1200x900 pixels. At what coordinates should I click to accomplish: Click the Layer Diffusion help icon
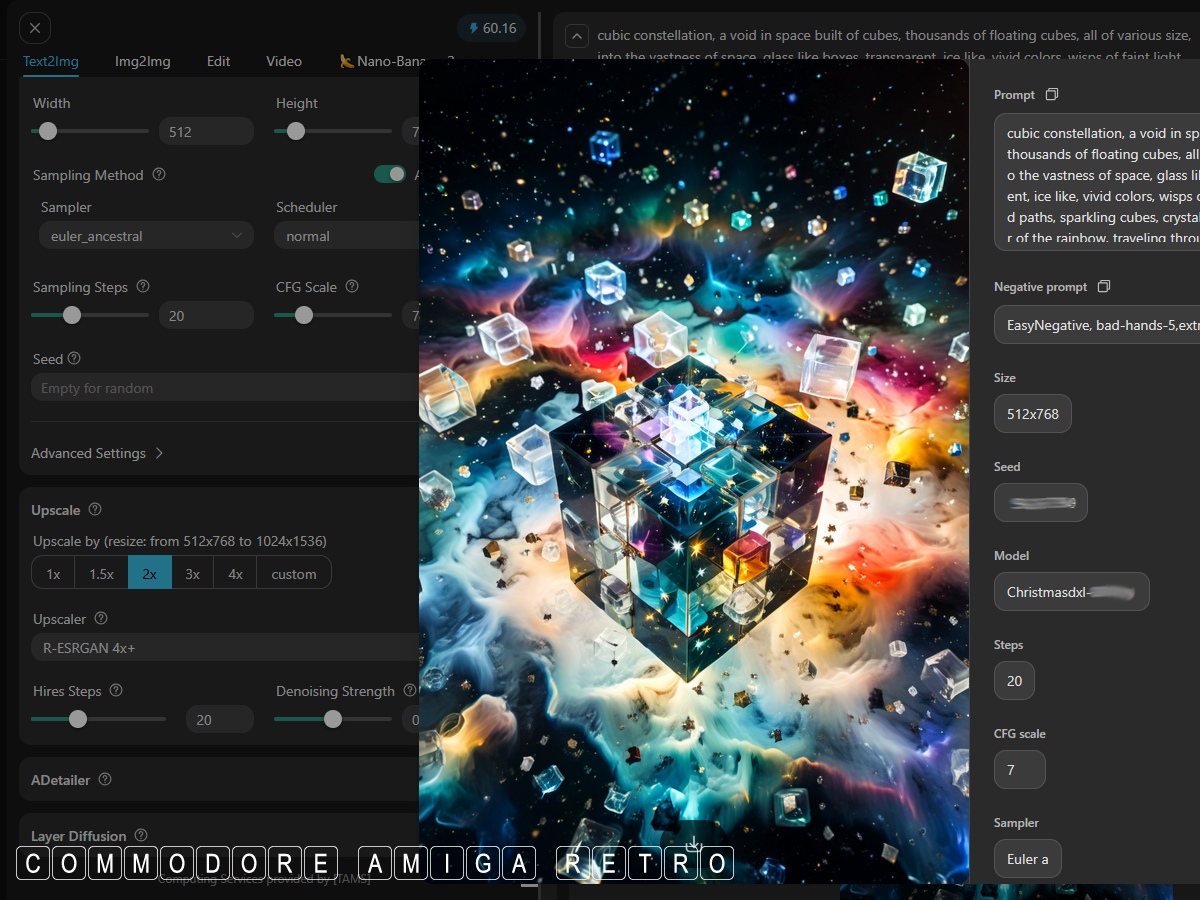(141, 836)
